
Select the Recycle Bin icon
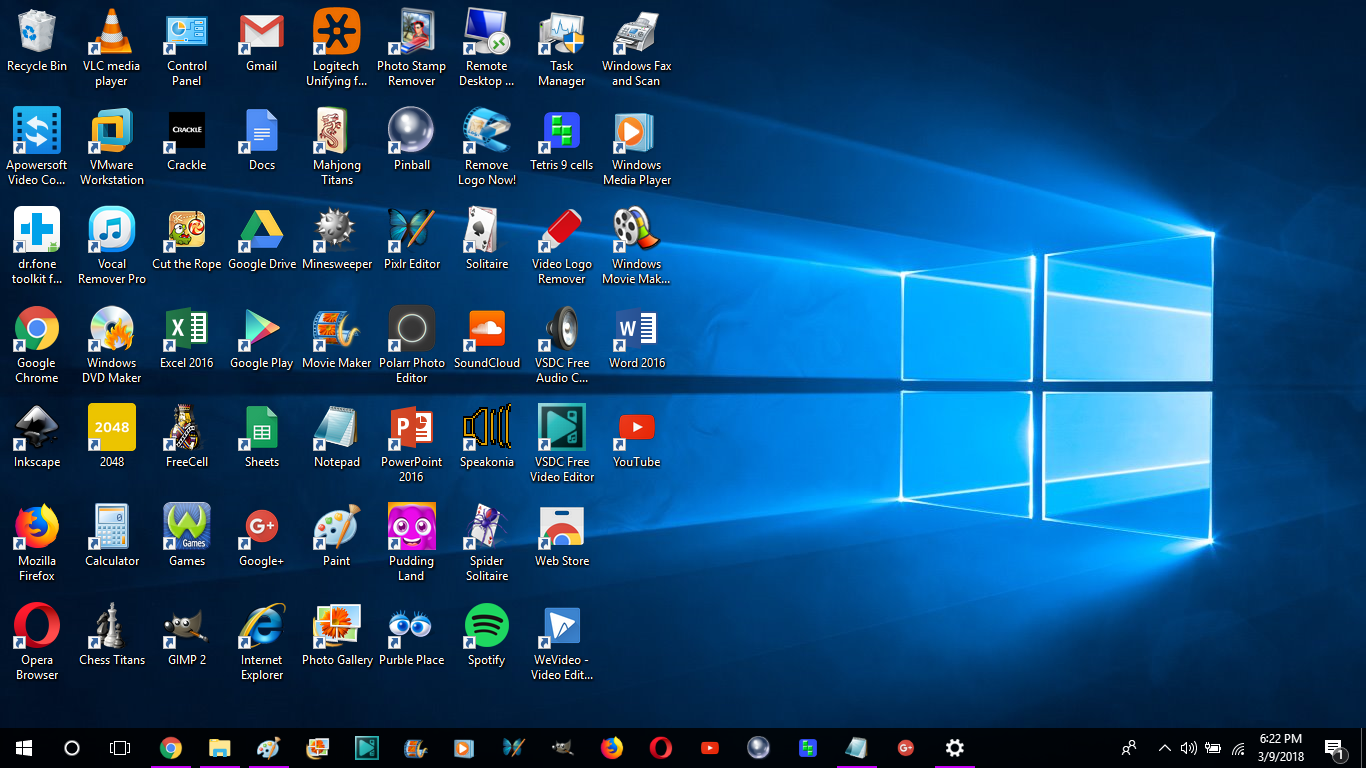37,33
